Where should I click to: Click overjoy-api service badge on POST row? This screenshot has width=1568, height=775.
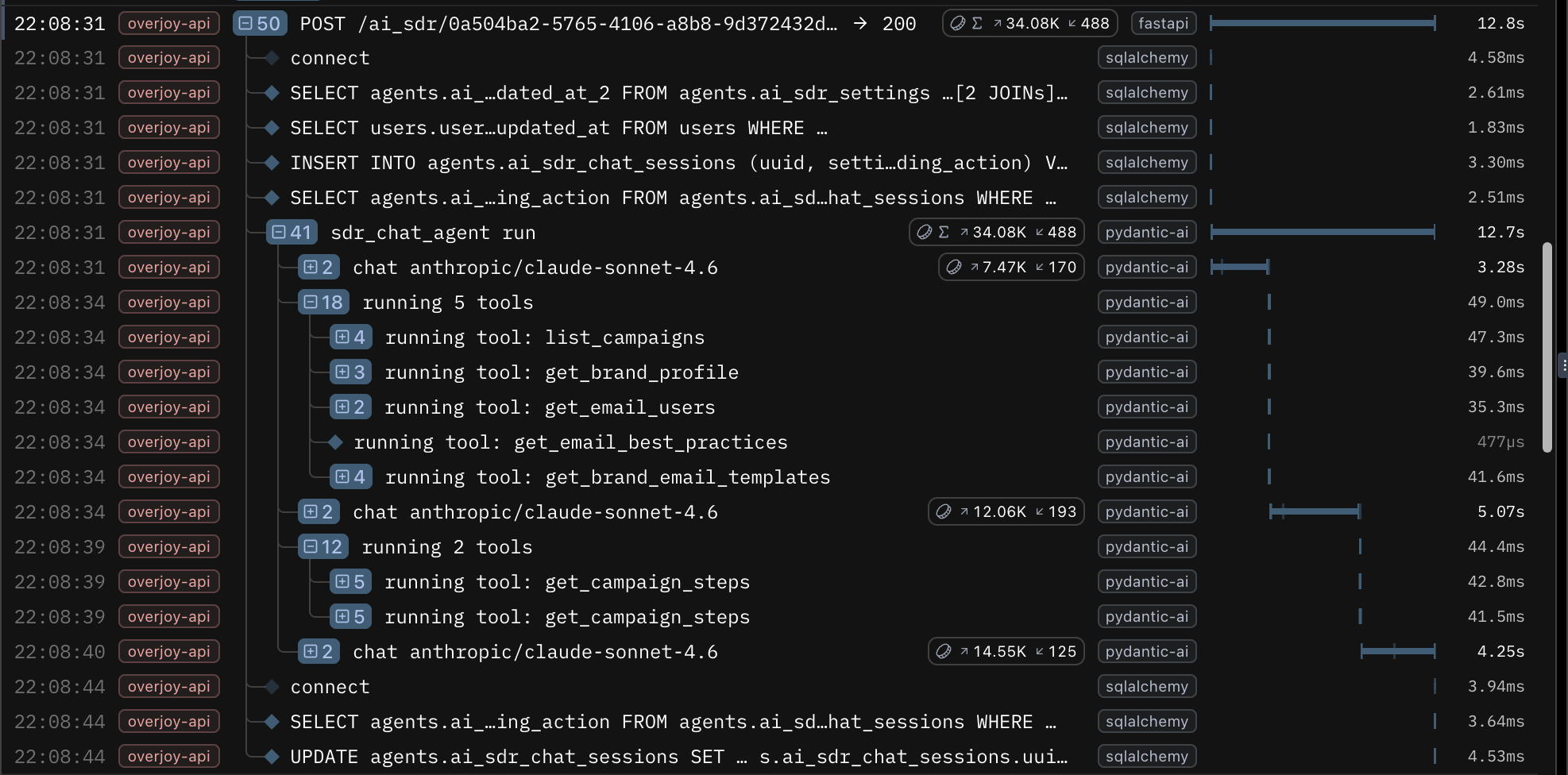[x=169, y=24]
